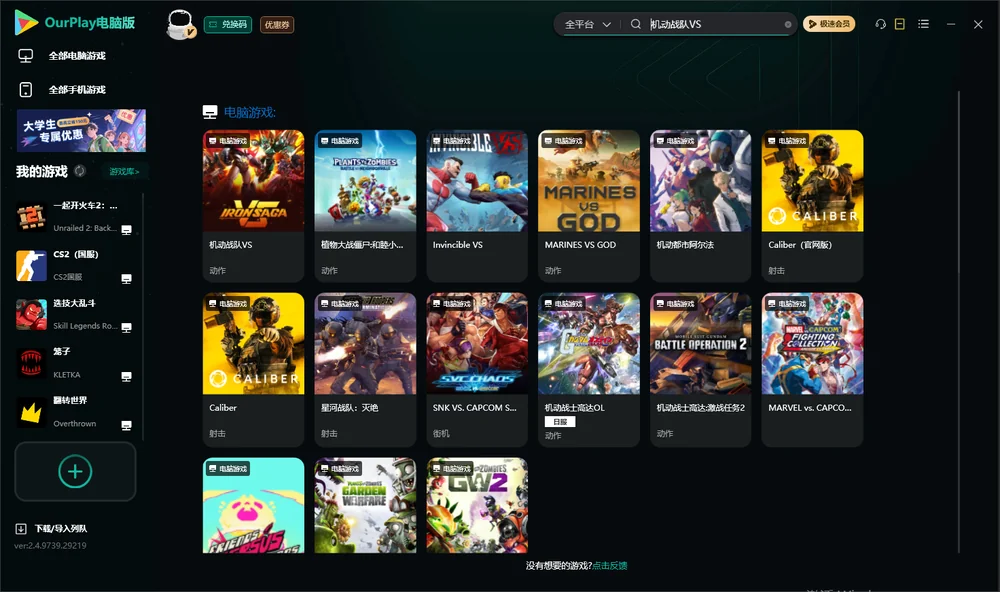Open the SNK VS. CAPCOM game card
This screenshot has width=1000, height=592.
(x=477, y=369)
